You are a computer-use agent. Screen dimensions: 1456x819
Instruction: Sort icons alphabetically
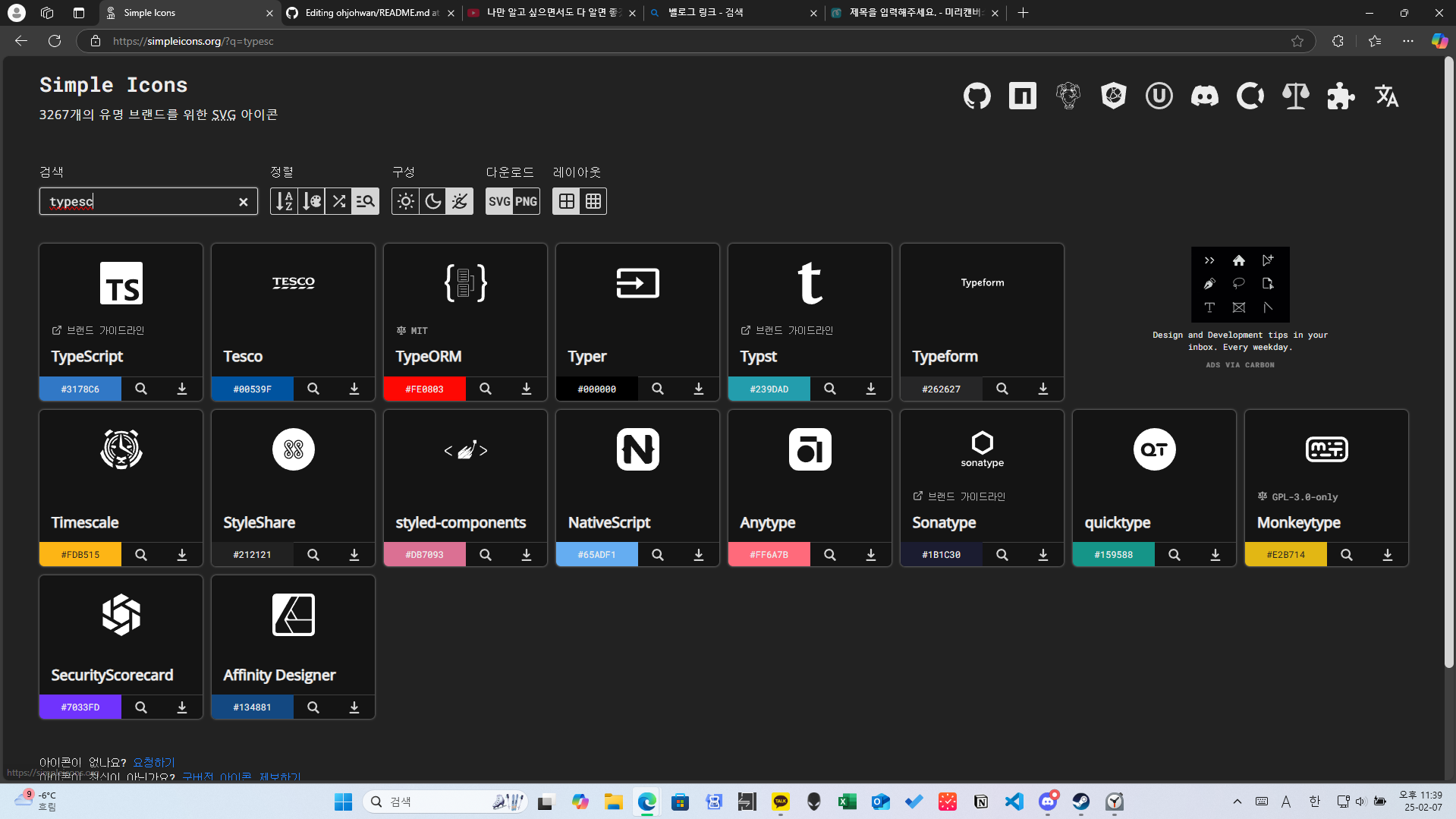click(284, 201)
